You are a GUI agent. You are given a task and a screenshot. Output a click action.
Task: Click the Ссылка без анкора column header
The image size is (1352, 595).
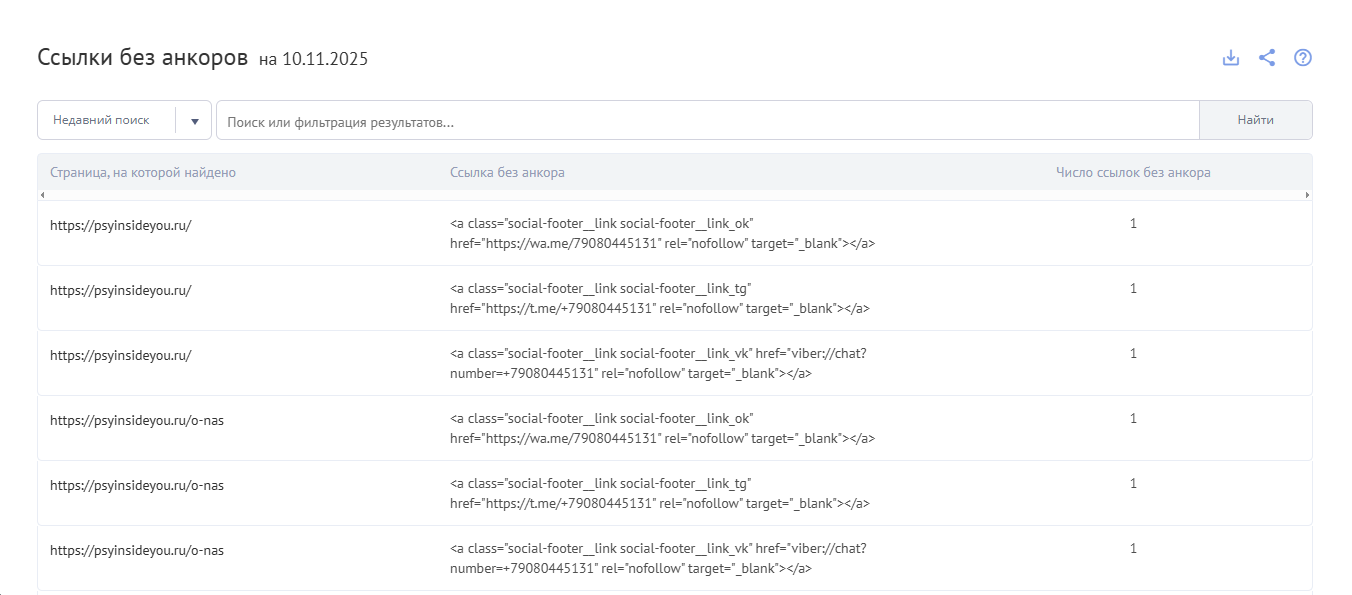pos(507,172)
